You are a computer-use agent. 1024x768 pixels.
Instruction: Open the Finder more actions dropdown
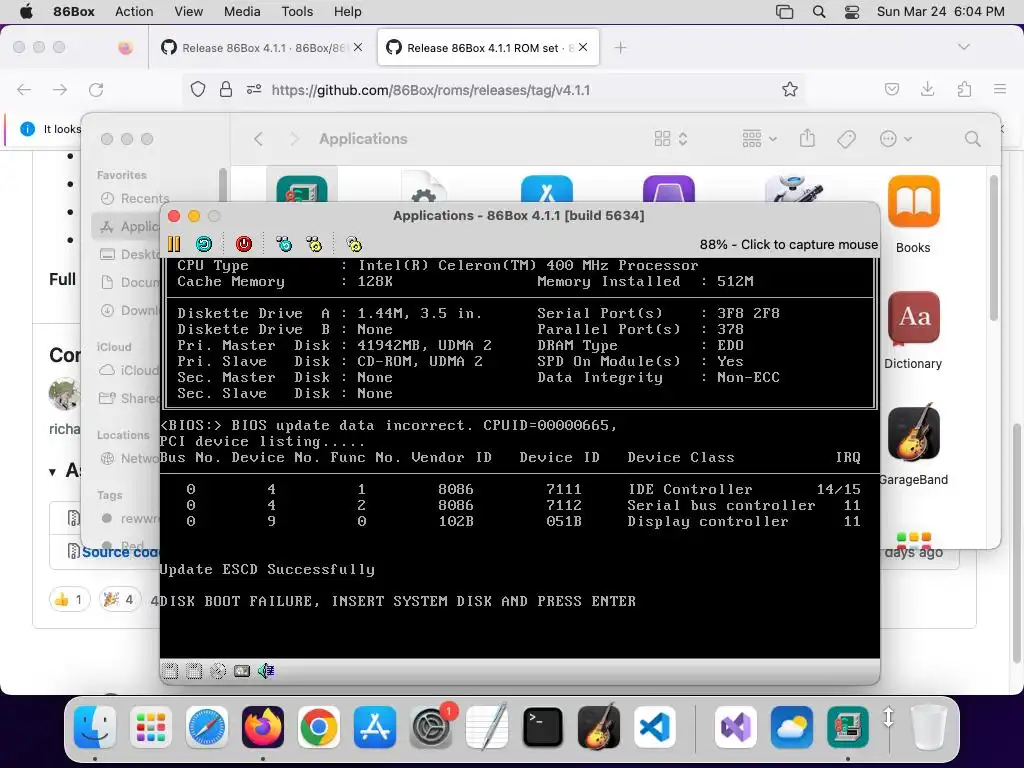(x=895, y=138)
